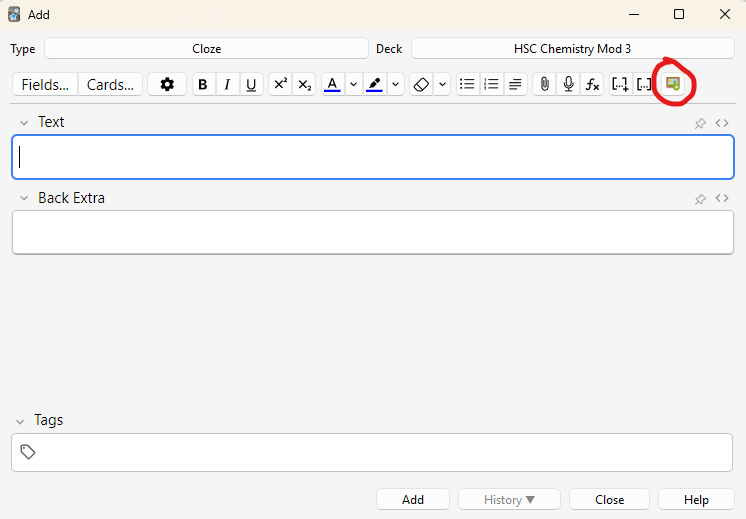Toggle sticky pin on Text field
The image size is (746, 519).
coord(700,123)
